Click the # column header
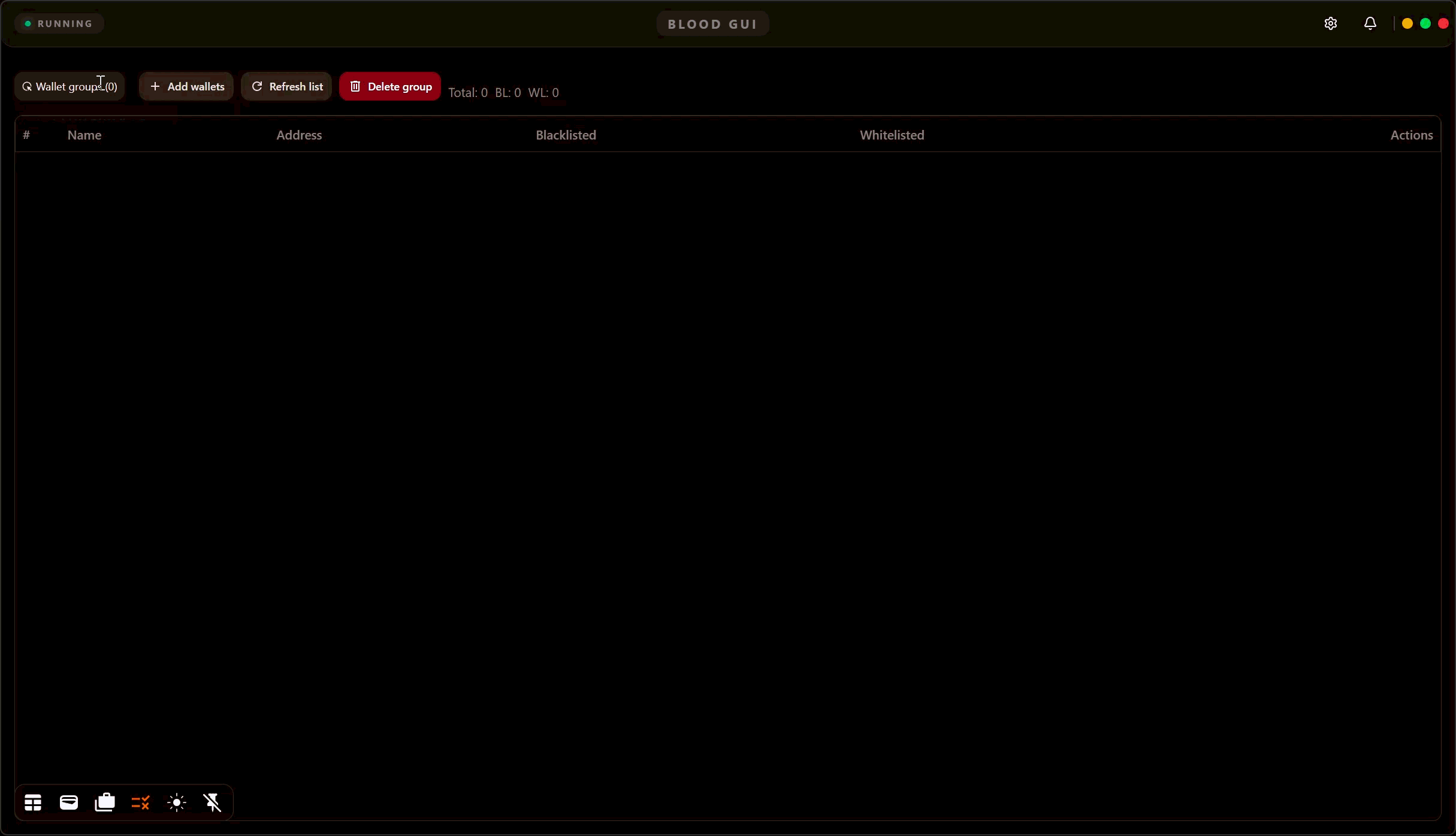1456x836 pixels. pyautogui.click(x=26, y=135)
